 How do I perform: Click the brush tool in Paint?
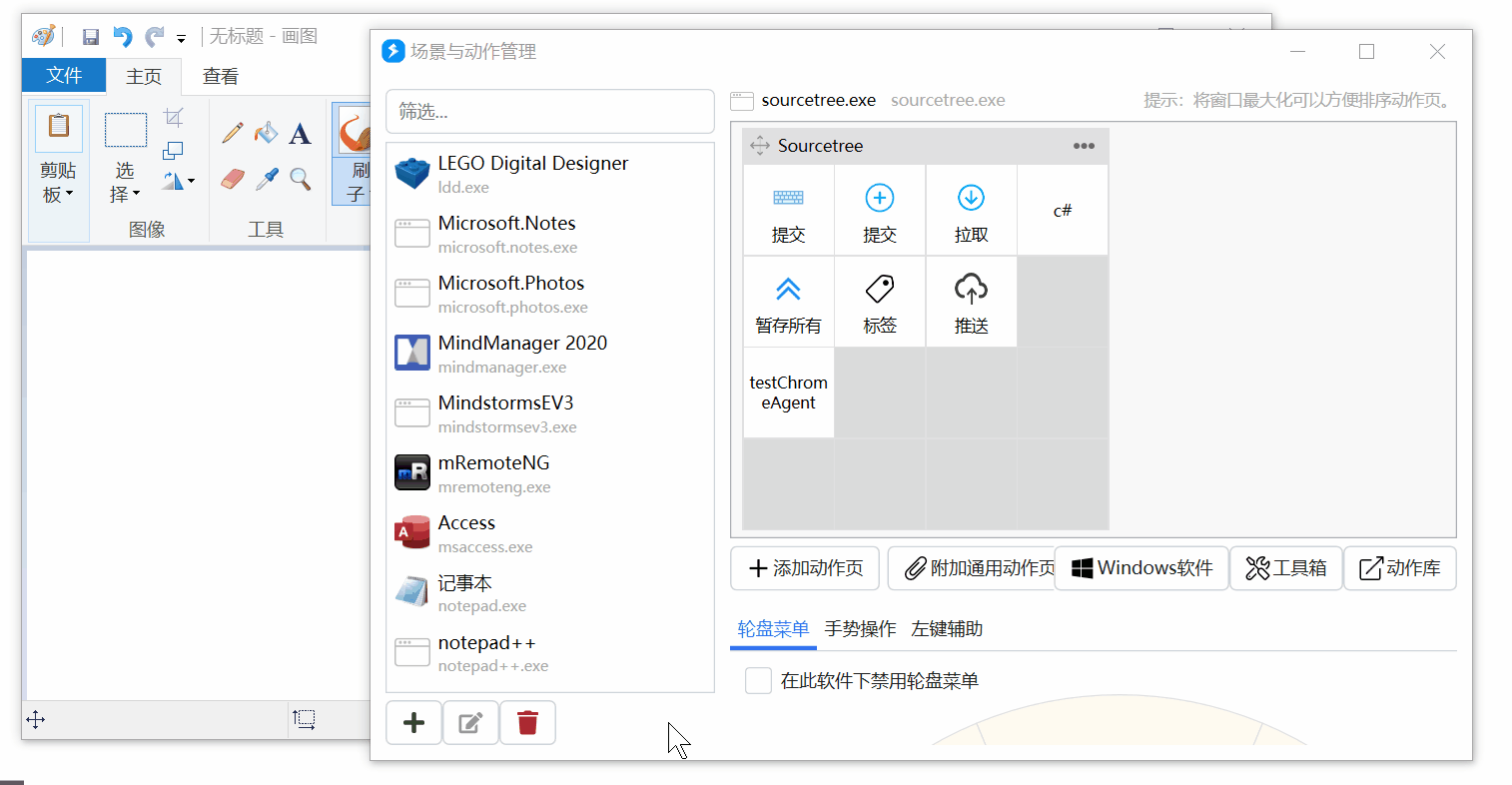point(352,155)
